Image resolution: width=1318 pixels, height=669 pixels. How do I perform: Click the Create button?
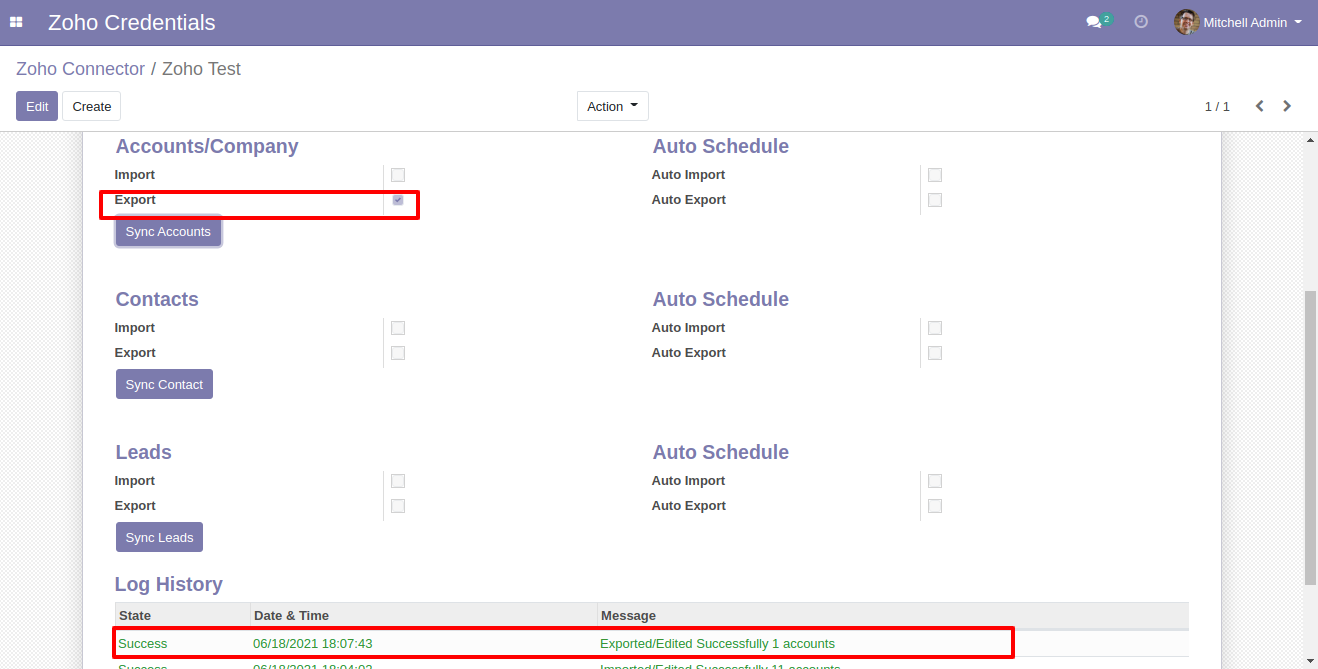pyautogui.click(x=92, y=106)
